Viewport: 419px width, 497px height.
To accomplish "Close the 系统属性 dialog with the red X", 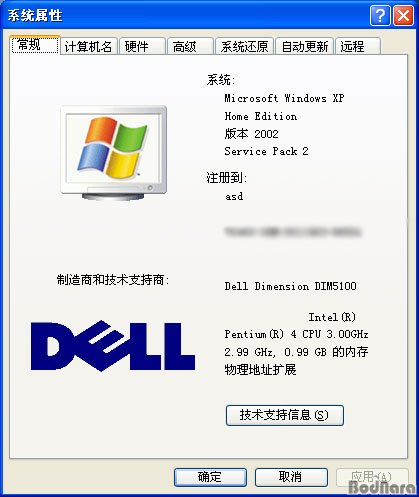I will pyautogui.click(x=403, y=15).
